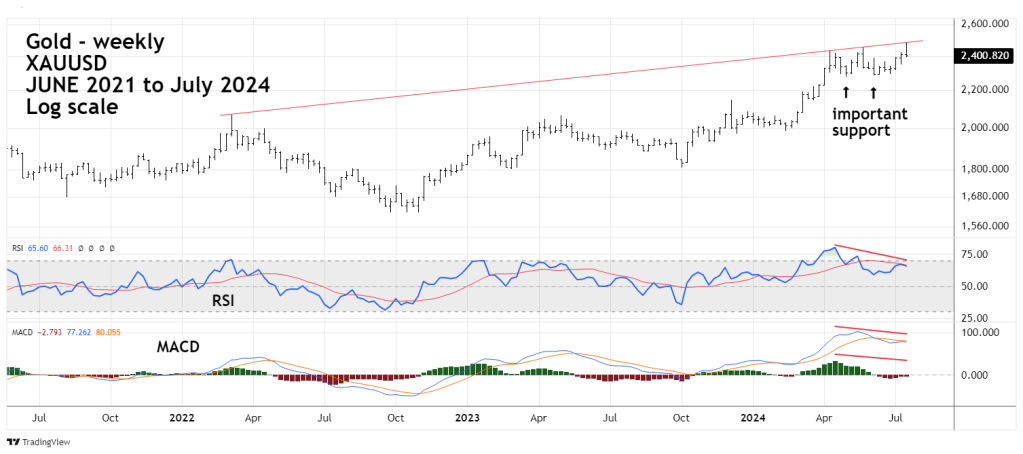Click the MACD value 80.055 in legend
Viewport: 1023px width, 454px height.
(133, 327)
